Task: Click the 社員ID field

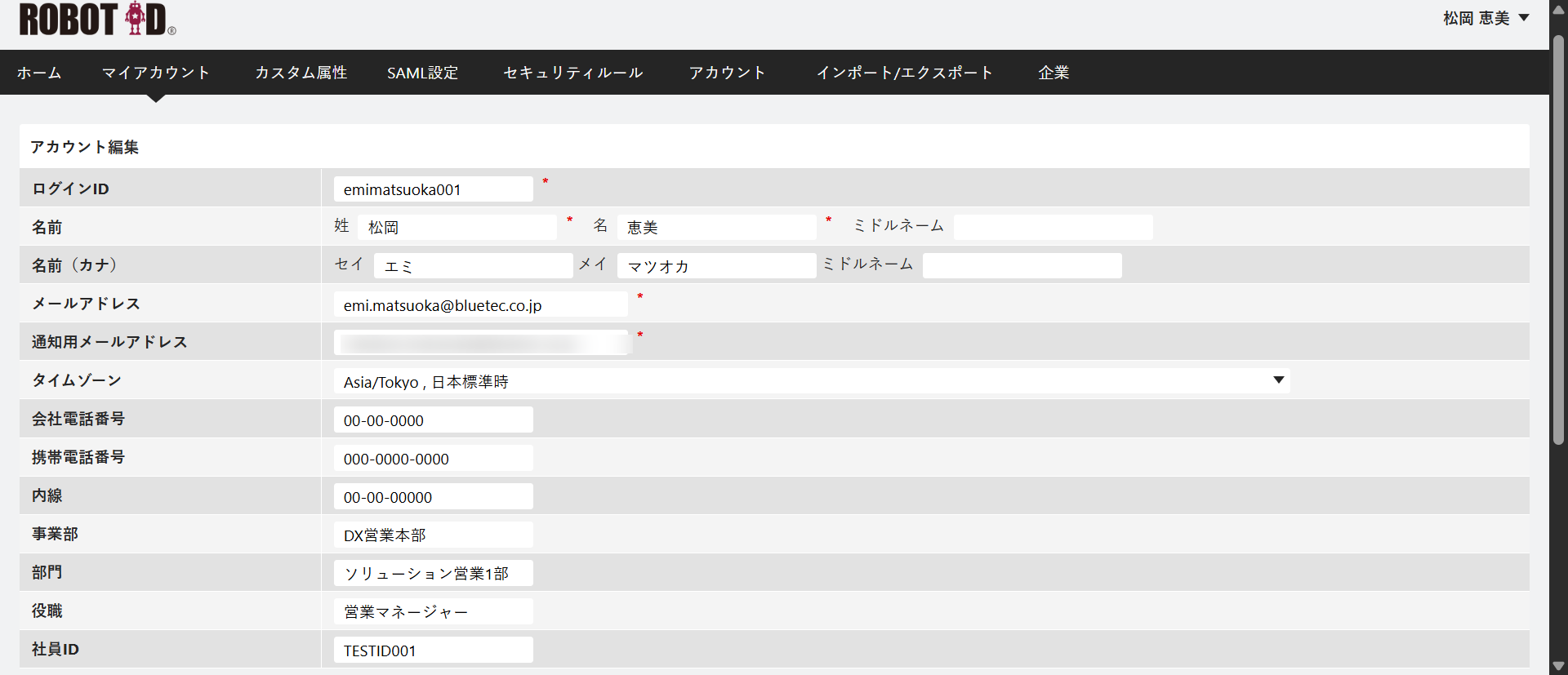Action: coord(433,651)
